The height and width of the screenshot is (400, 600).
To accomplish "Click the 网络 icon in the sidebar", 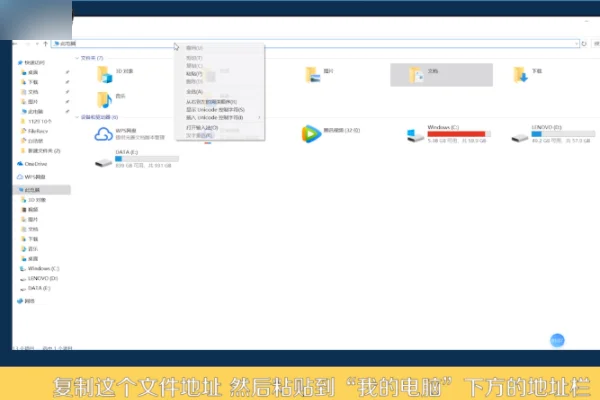I will [20, 301].
